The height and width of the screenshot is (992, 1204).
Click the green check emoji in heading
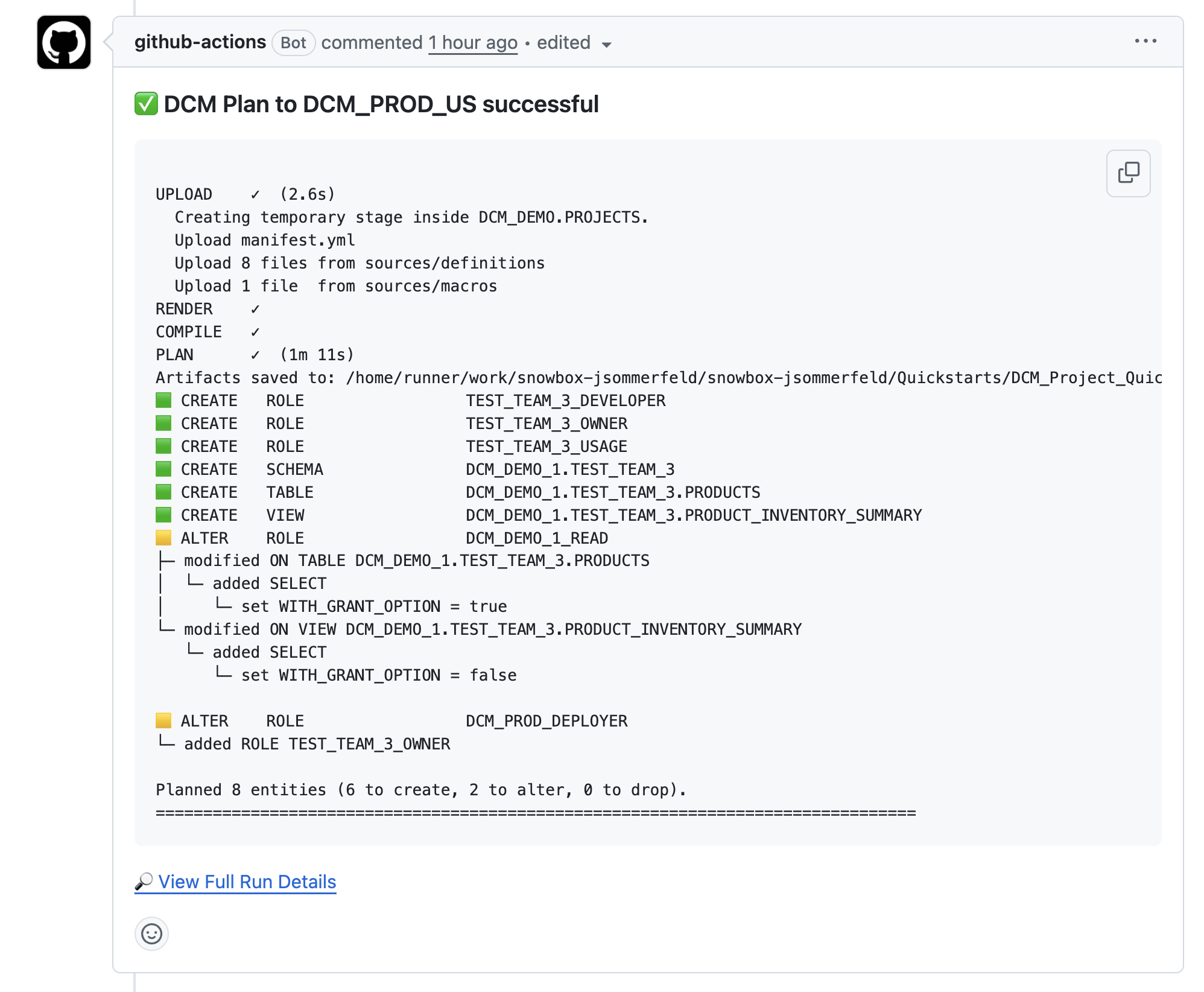[x=146, y=104]
